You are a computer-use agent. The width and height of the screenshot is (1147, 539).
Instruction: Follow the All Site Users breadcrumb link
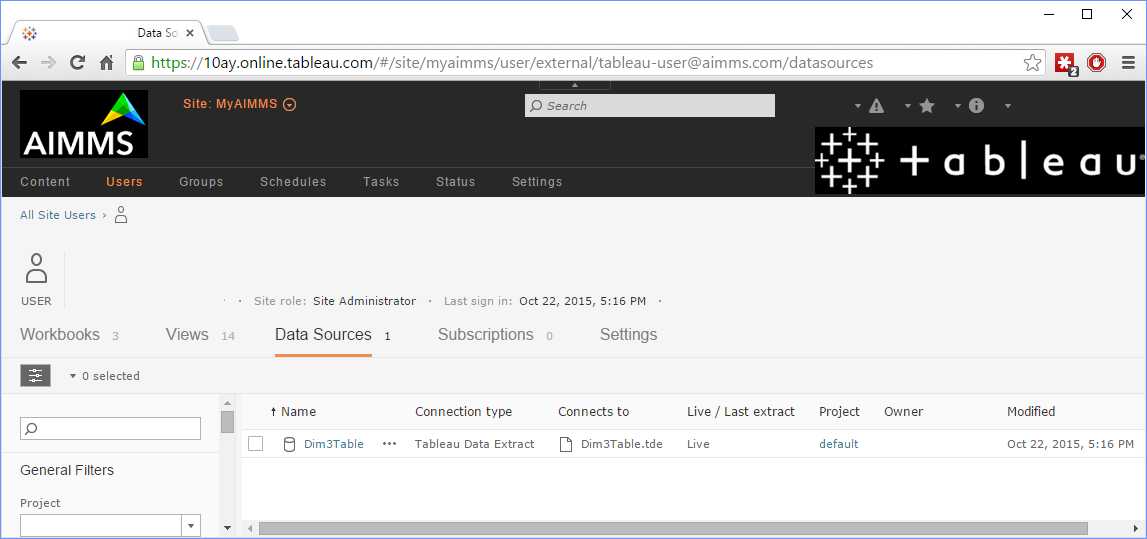[x=58, y=215]
